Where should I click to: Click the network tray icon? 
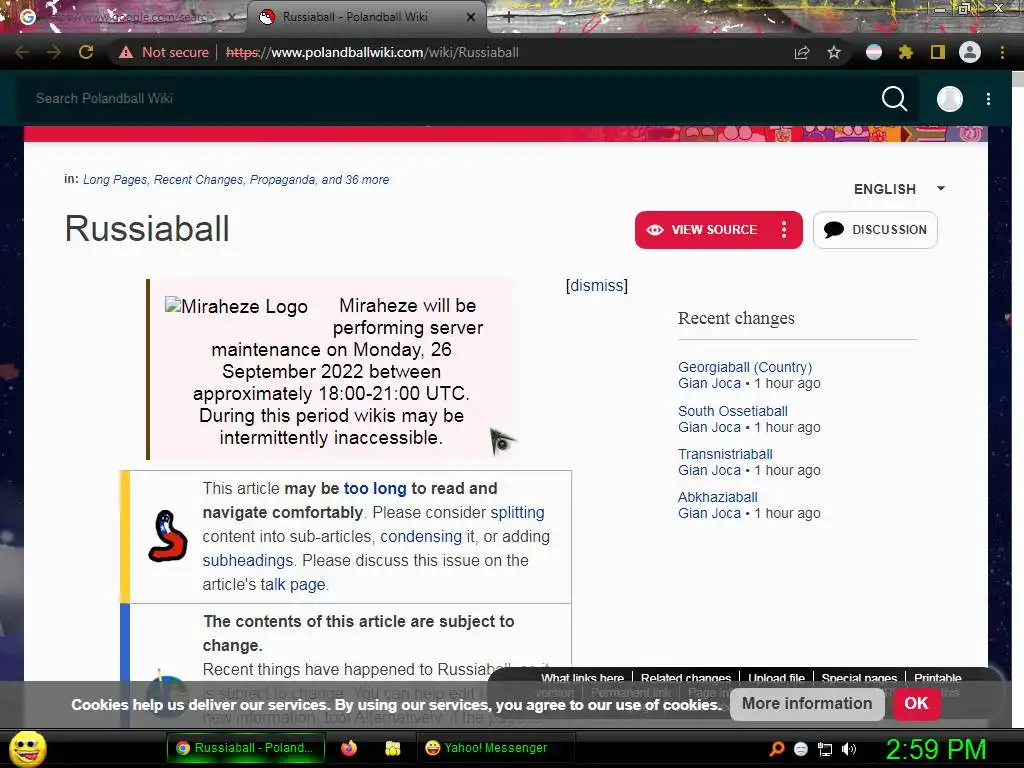tap(825, 749)
